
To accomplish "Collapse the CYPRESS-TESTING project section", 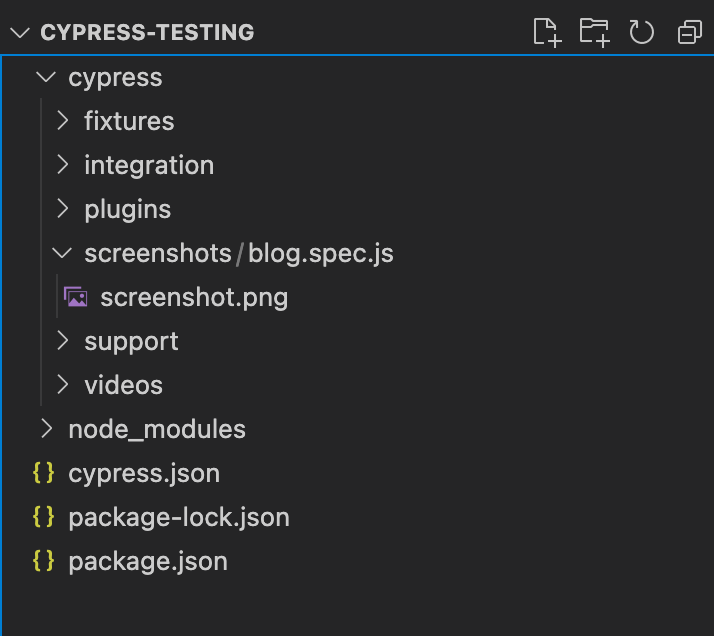I will click(19, 32).
